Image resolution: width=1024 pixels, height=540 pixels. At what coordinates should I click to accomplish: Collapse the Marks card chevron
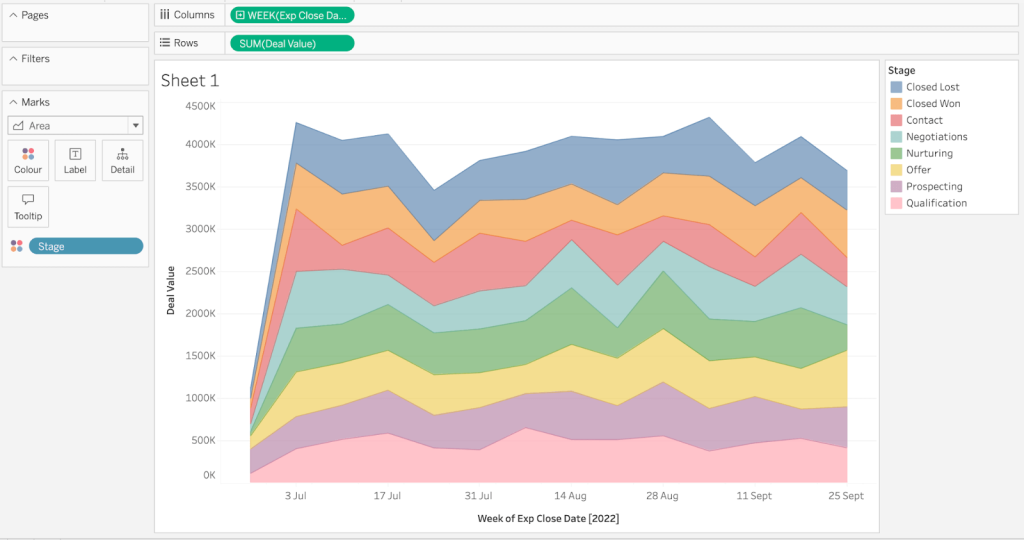pos(13,102)
